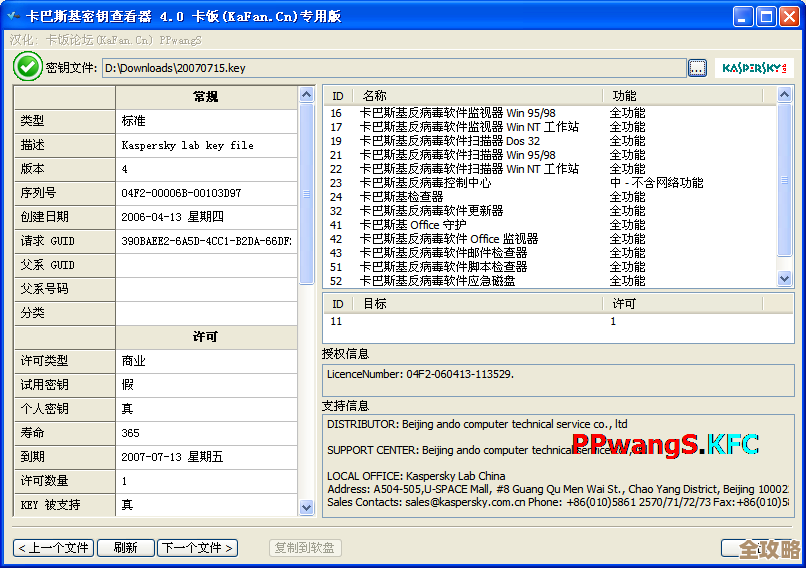The image size is (806, 568).
Task: Click the 刷新 refresh button
Action: click(x=125, y=548)
